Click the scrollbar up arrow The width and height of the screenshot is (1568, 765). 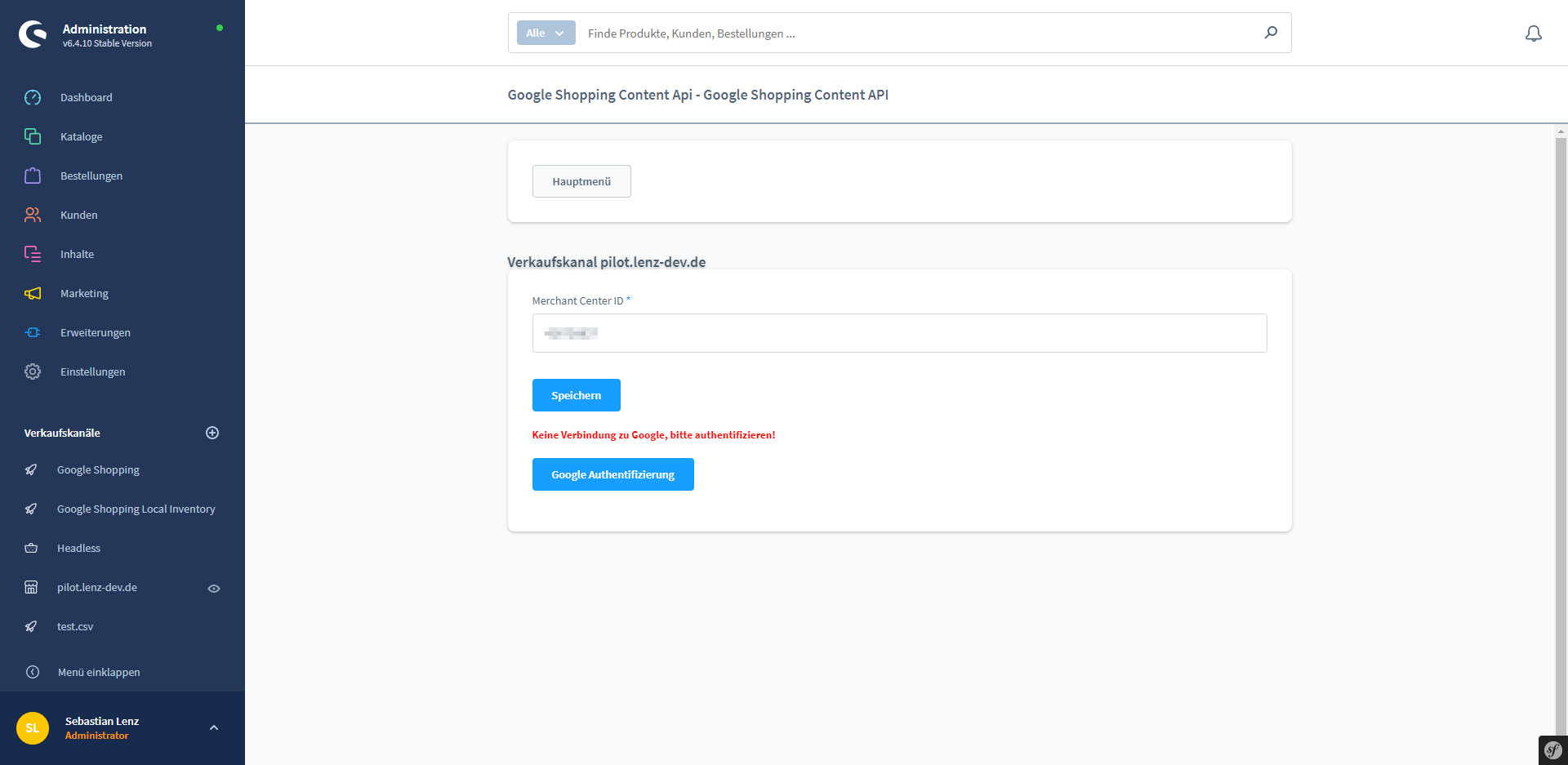pos(1561,131)
